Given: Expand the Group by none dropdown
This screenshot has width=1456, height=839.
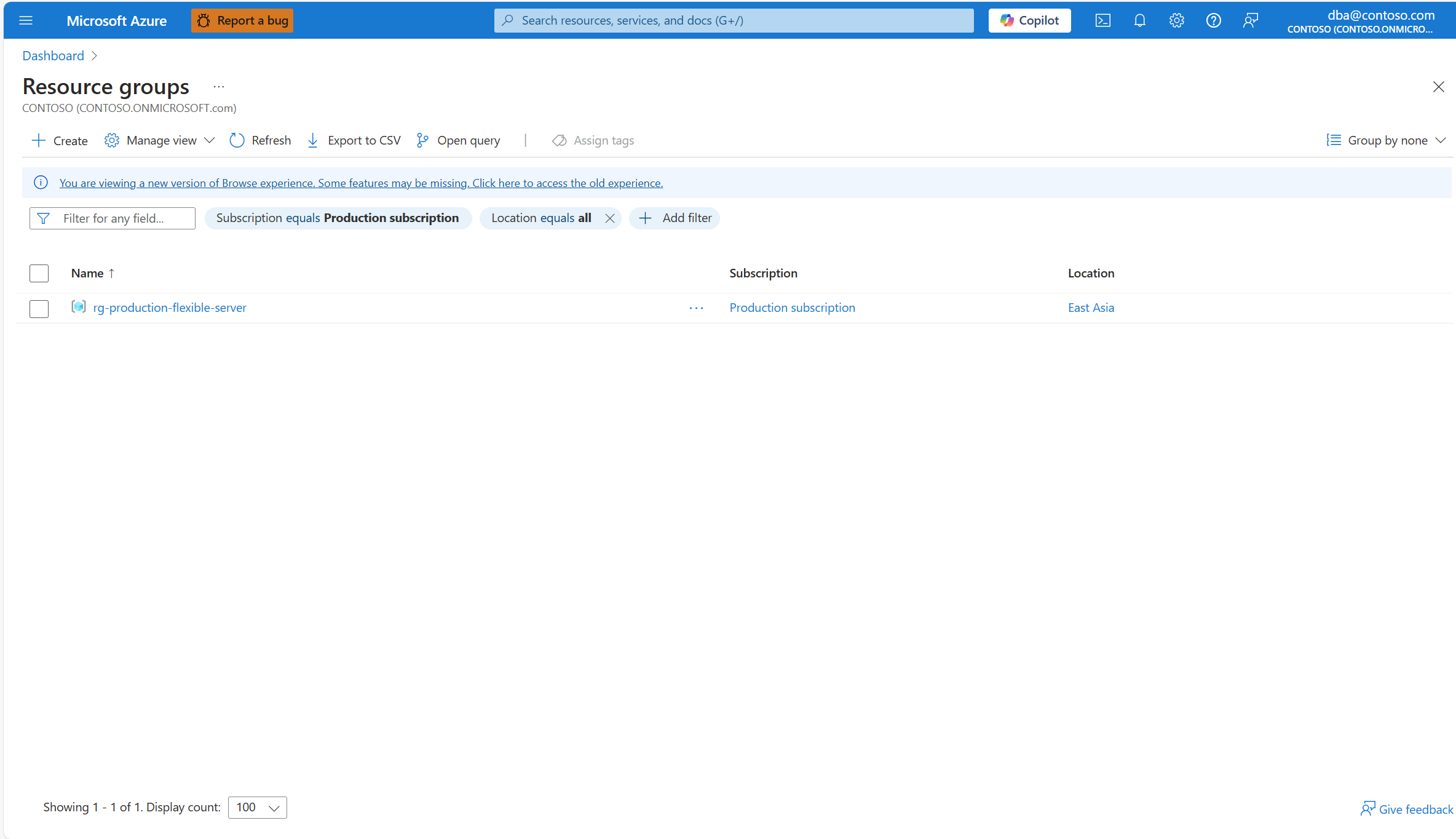Looking at the screenshot, I should 1386,140.
